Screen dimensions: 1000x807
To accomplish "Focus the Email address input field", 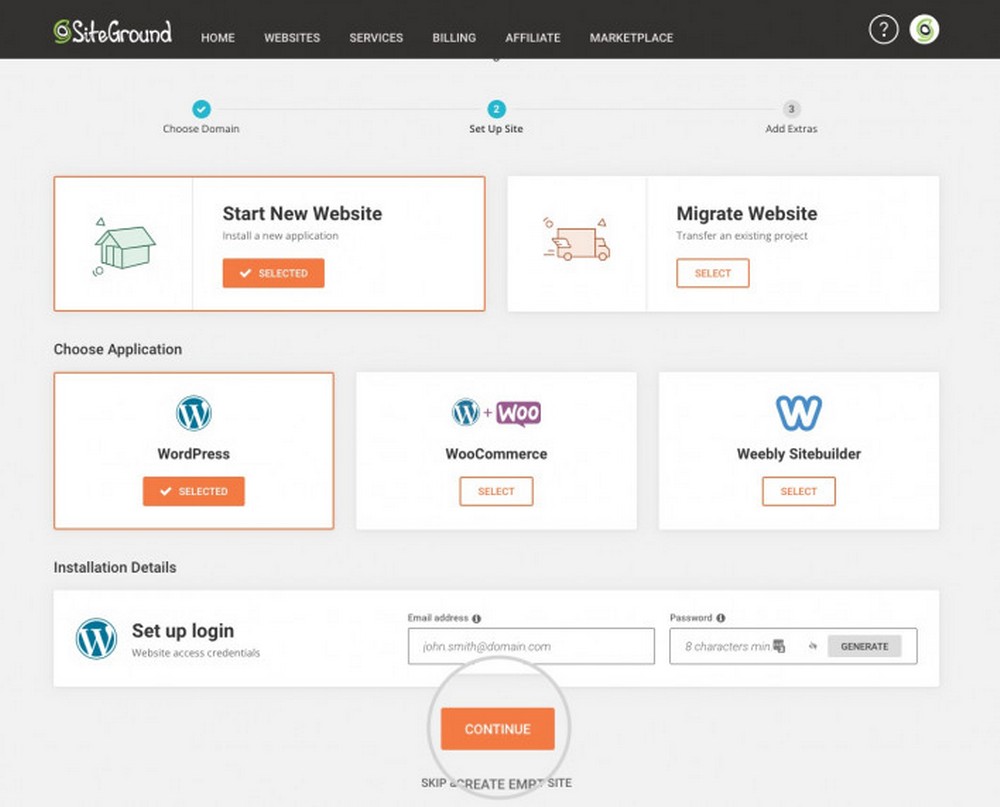I will 531,646.
